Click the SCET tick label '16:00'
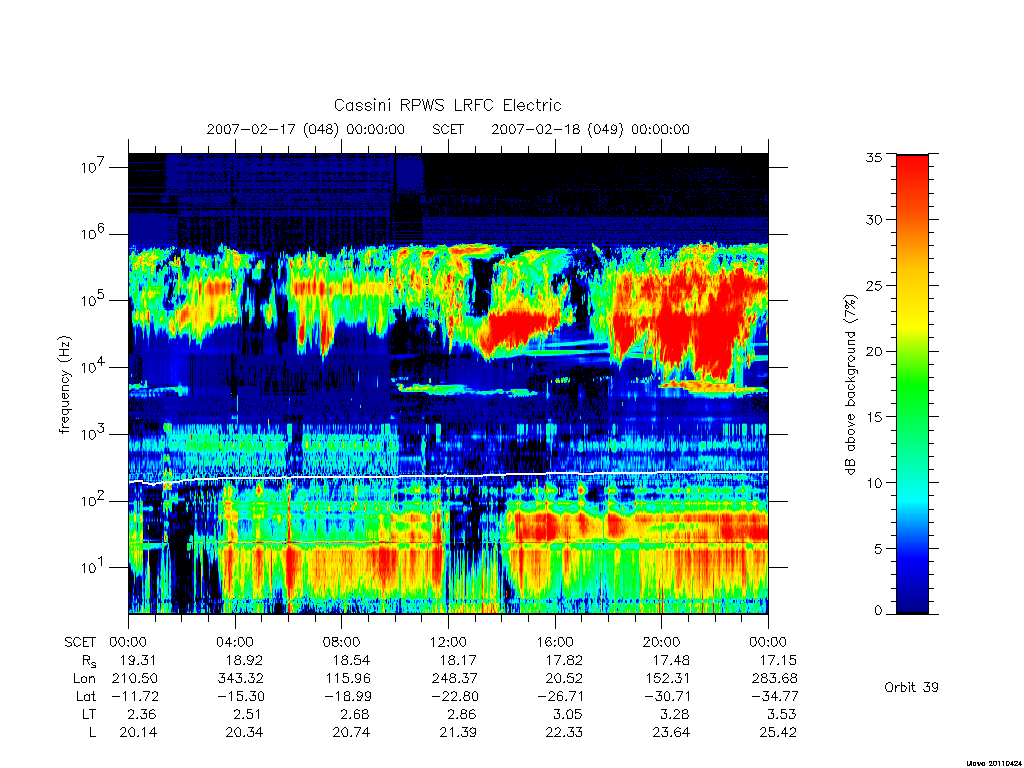1024x768 pixels. pos(554,643)
